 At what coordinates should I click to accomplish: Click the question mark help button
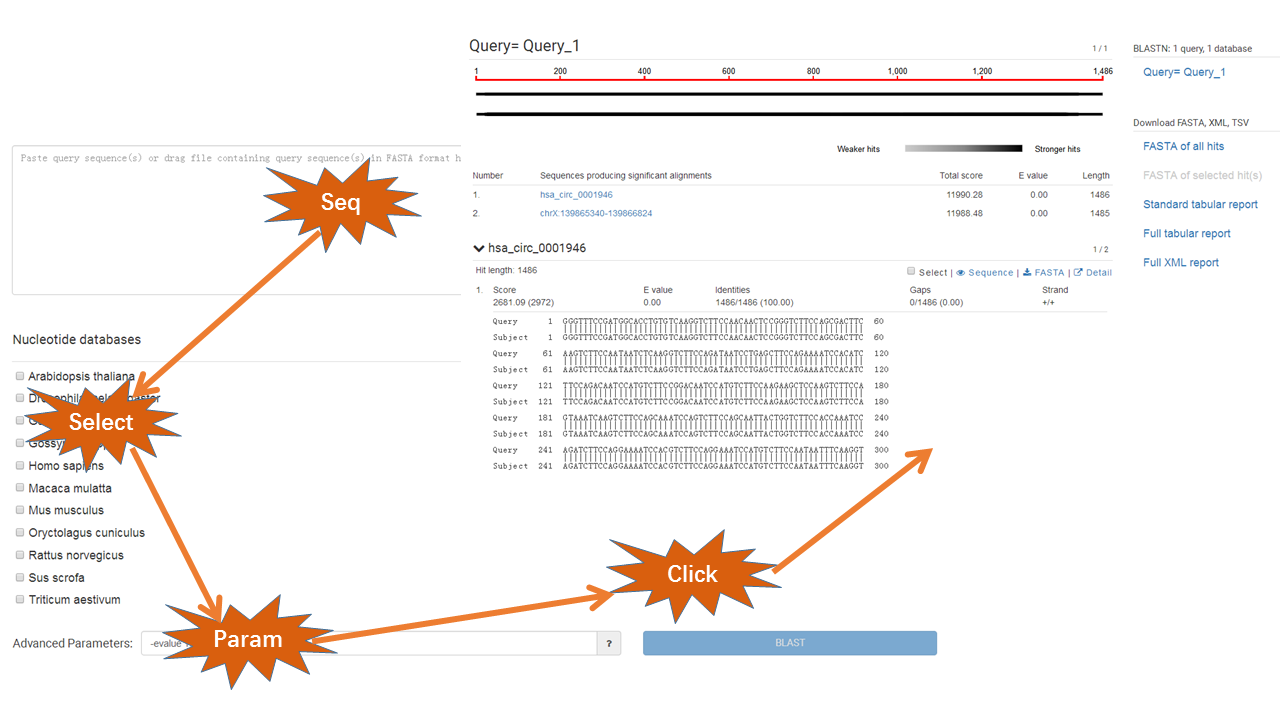608,644
